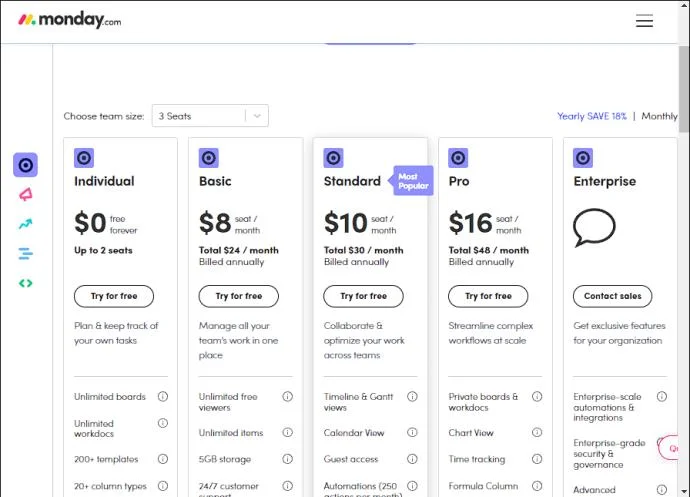
Task: Click the Pro plan title
Action: tap(459, 181)
